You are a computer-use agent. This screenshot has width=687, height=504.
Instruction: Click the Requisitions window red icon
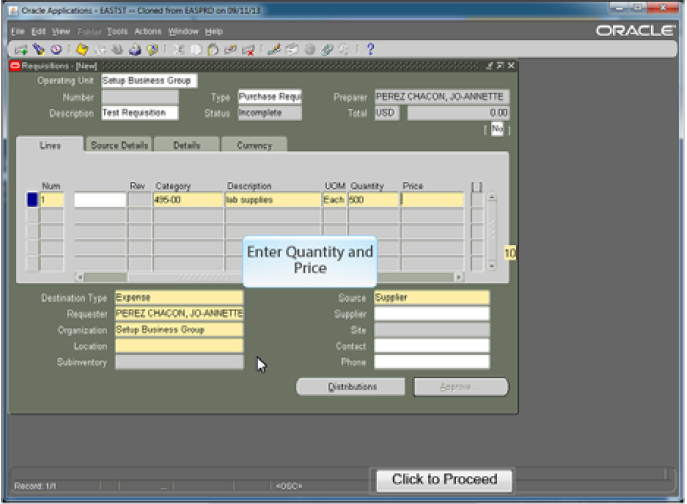coord(15,66)
